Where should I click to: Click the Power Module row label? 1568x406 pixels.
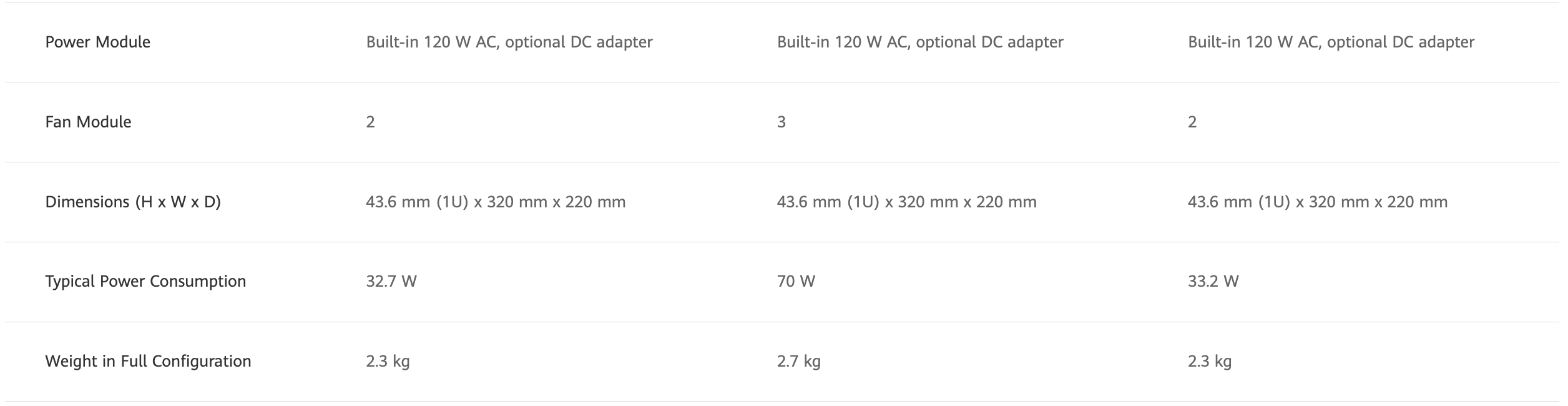point(98,42)
